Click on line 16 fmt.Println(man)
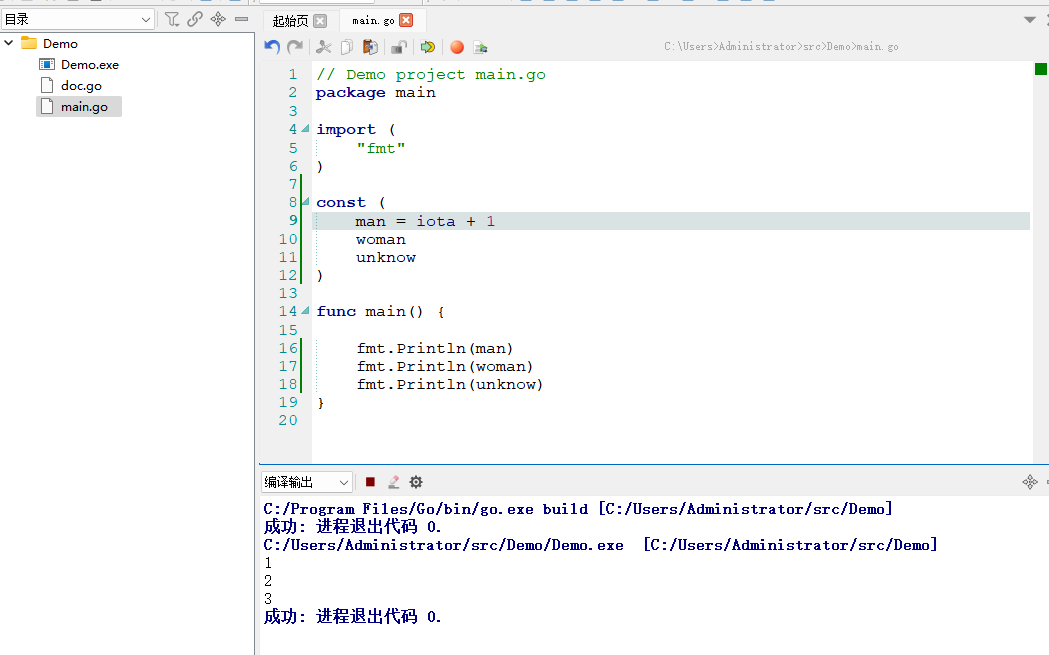The height and width of the screenshot is (655, 1049). click(434, 348)
